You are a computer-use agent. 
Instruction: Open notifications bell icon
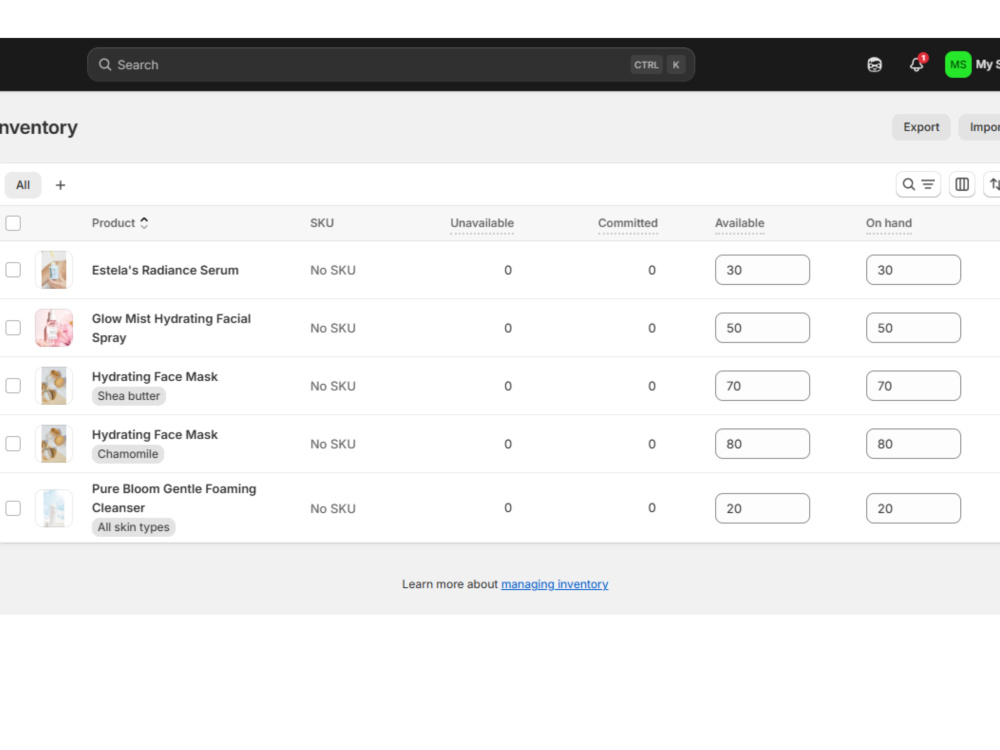point(917,64)
